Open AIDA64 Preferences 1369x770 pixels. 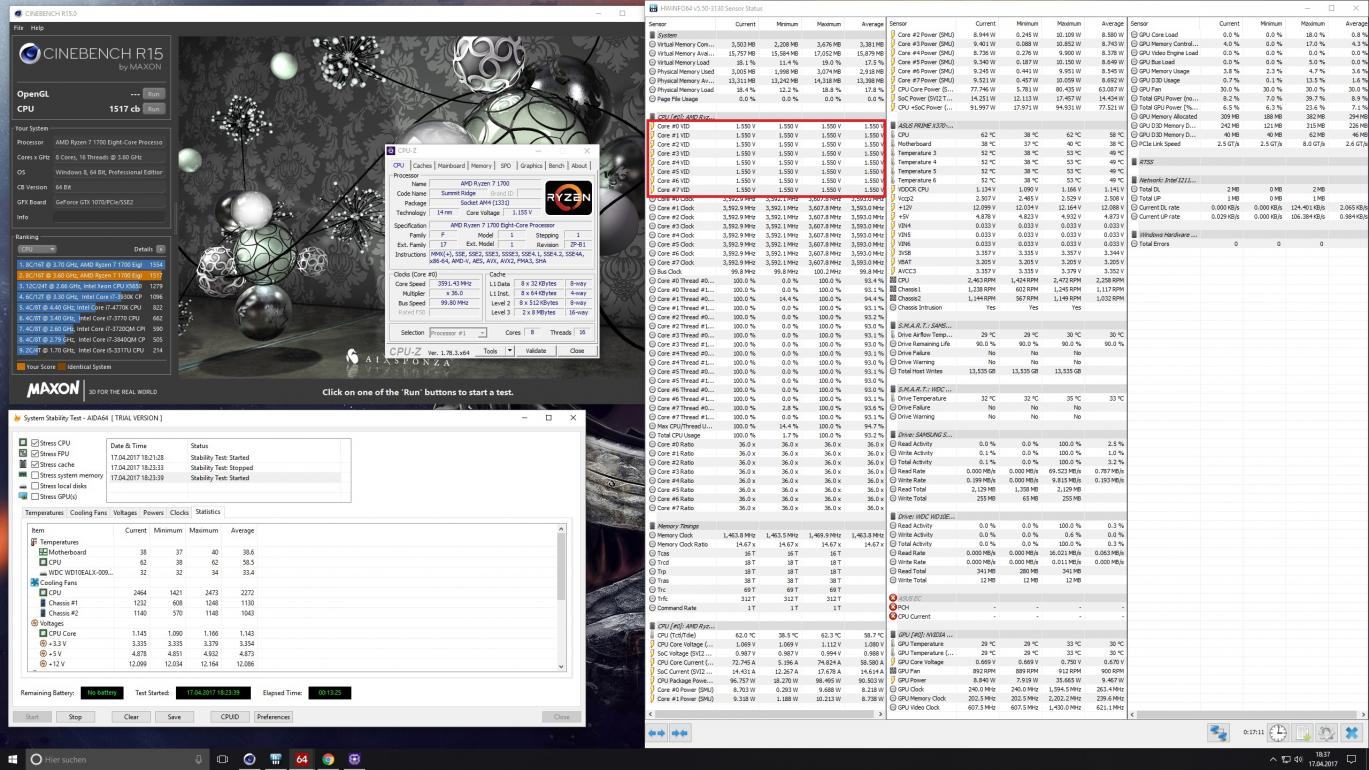pos(273,716)
